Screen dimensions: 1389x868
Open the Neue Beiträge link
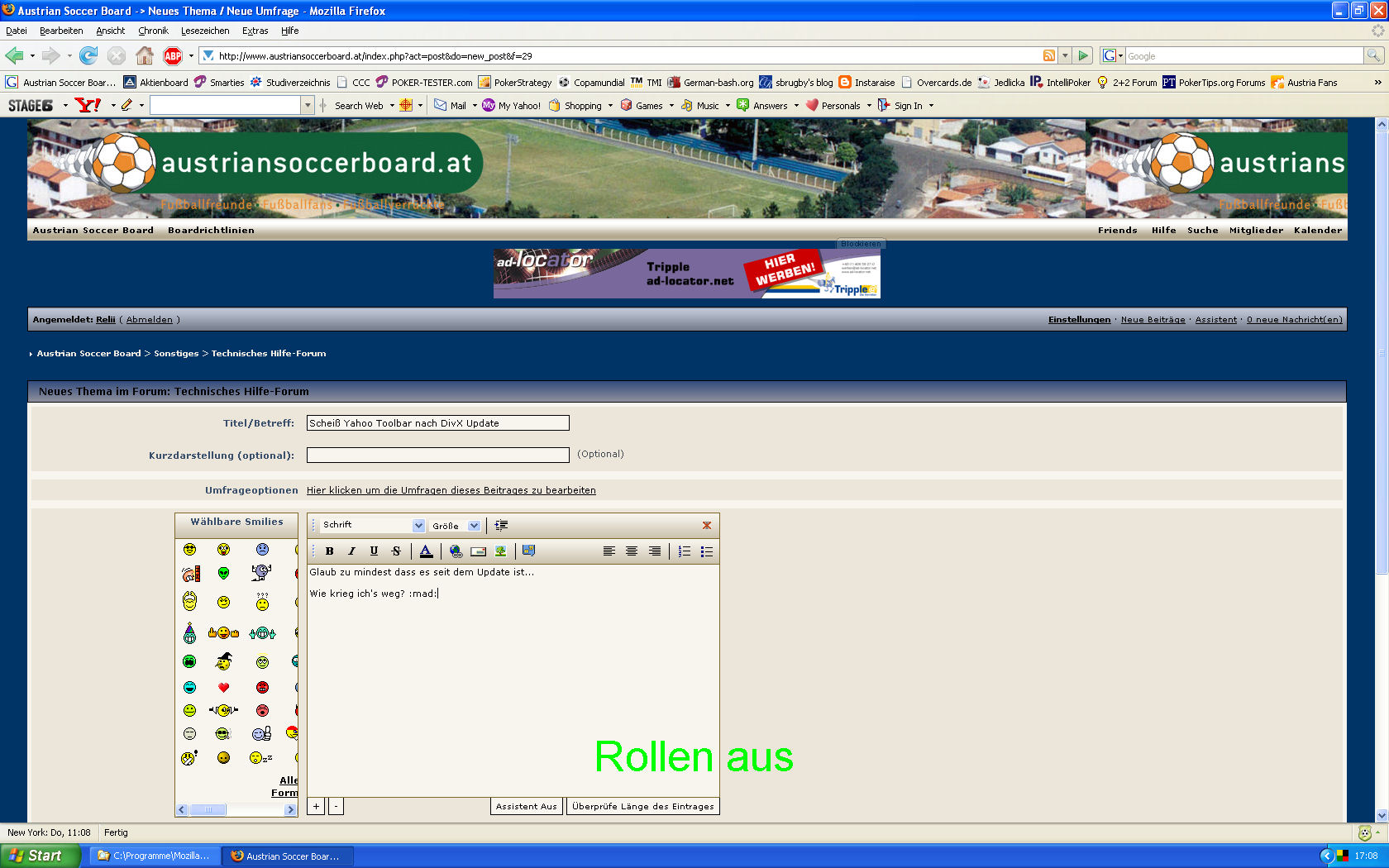pyautogui.click(x=1153, y=320)
